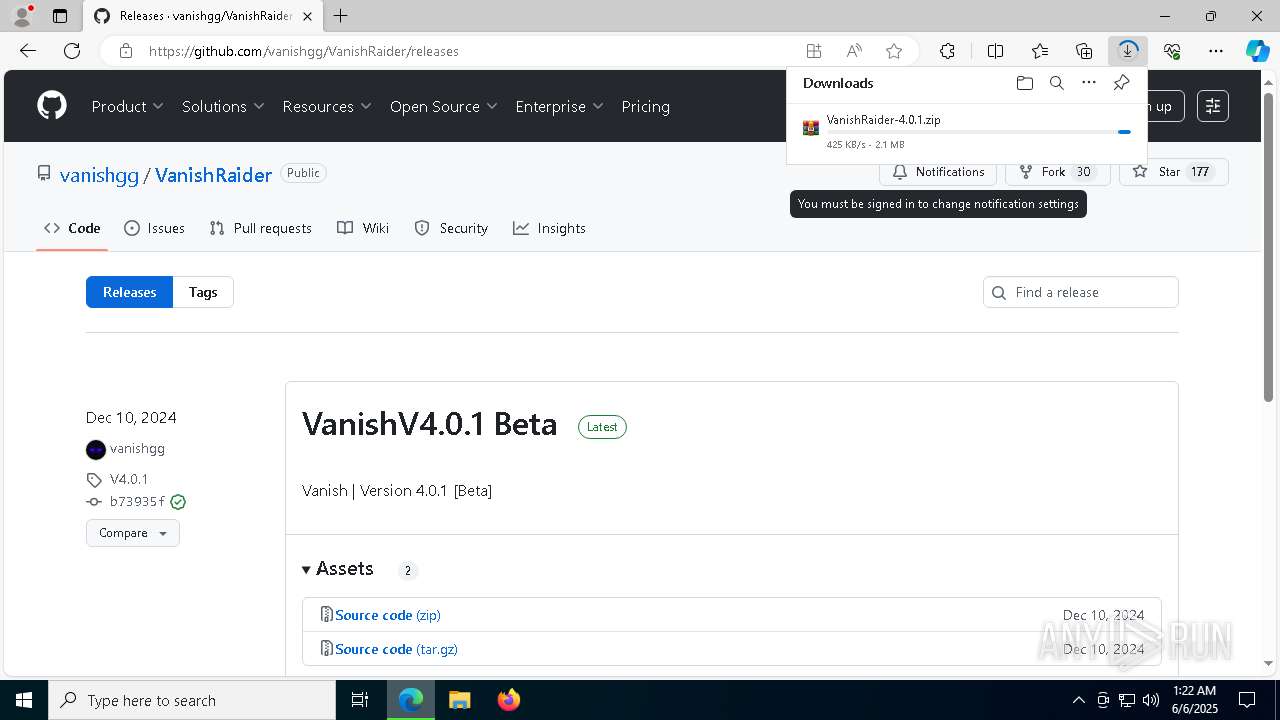Open the browser profile icon
Viewport: 1280px width, 720px height.
(22, 16)
